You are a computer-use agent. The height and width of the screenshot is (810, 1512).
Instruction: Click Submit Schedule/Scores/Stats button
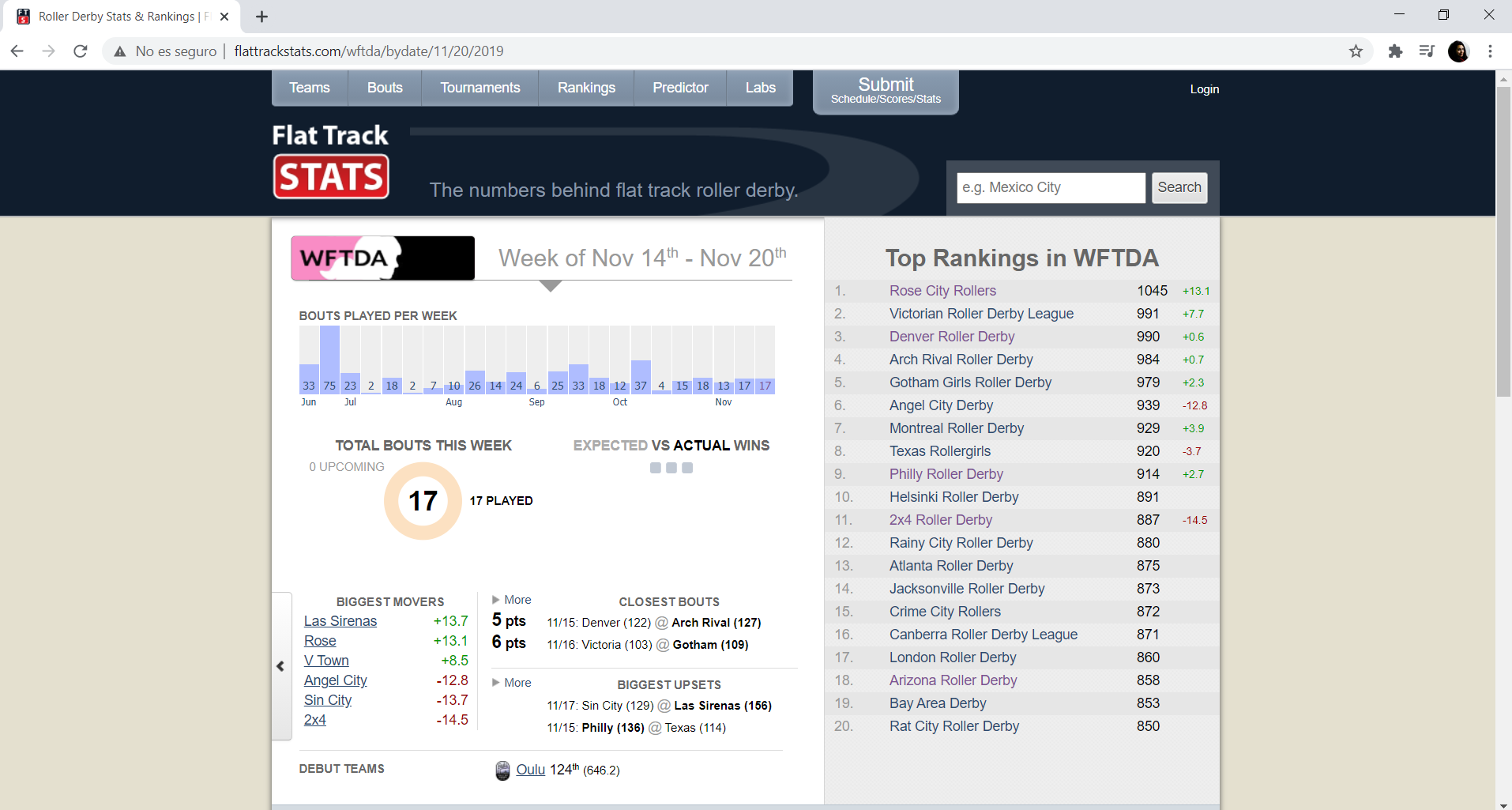[x=886, y=91]
